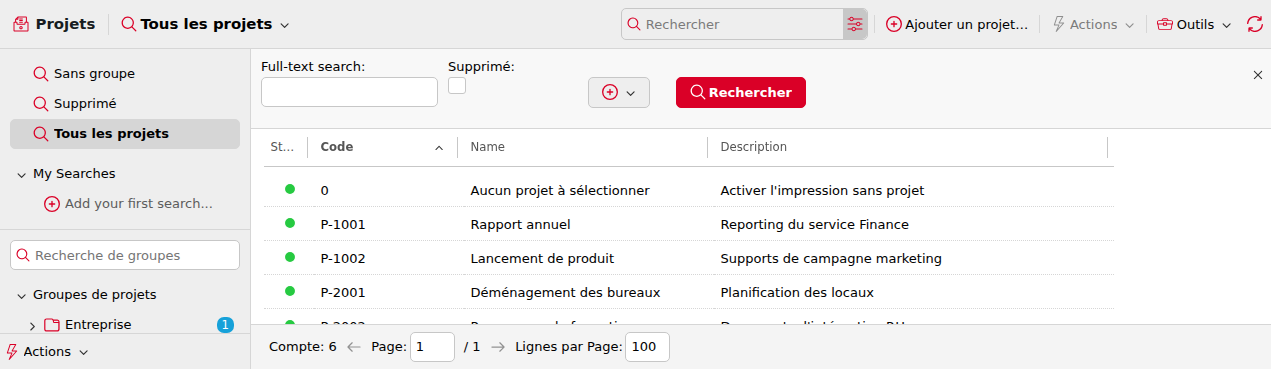Tick the Supprimé checkbox
This screenshot has height=369, width=1271.
(457, 86)
